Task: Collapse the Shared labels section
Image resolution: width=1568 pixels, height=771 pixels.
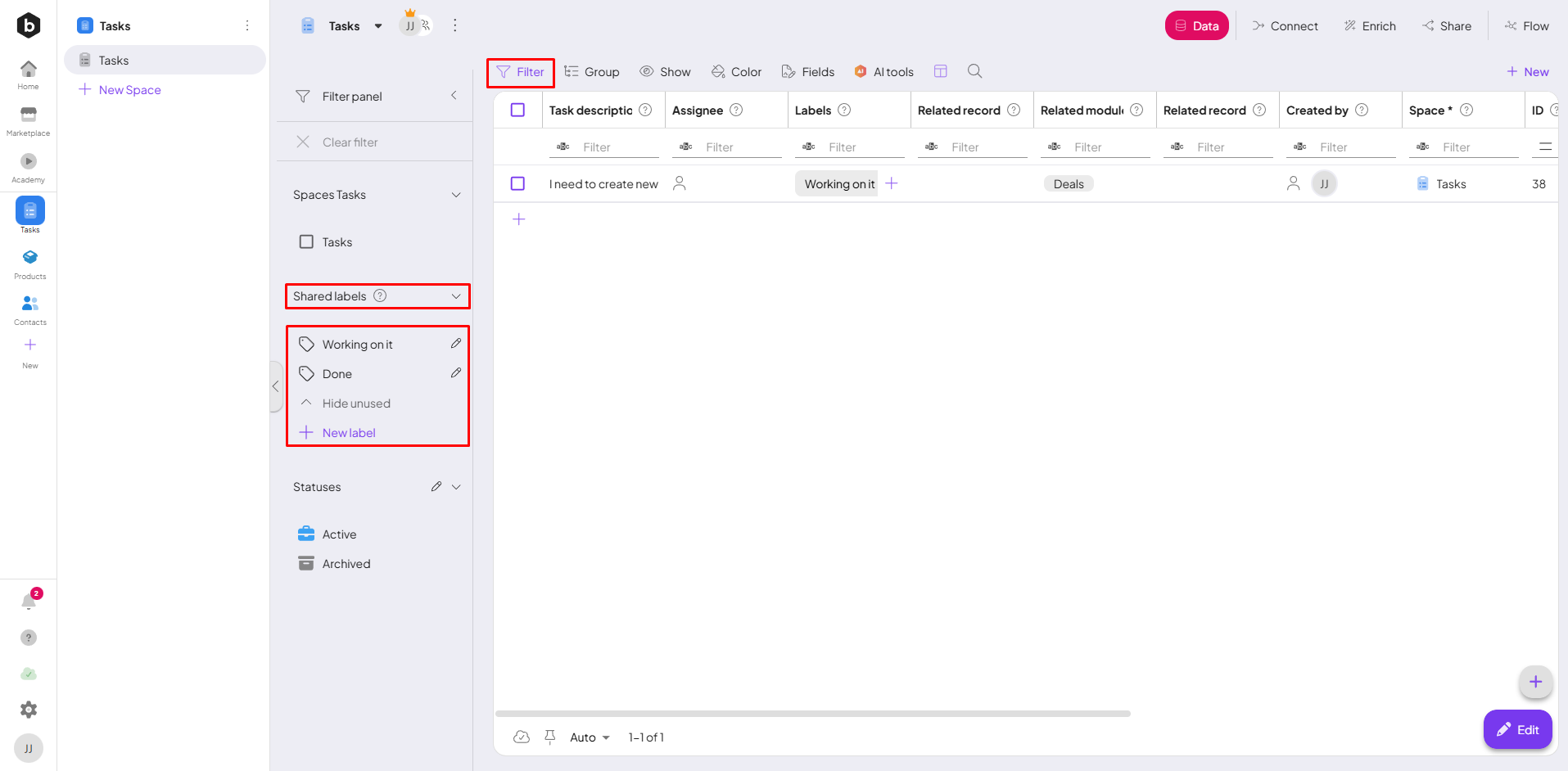Action: [x=456, y=296]
